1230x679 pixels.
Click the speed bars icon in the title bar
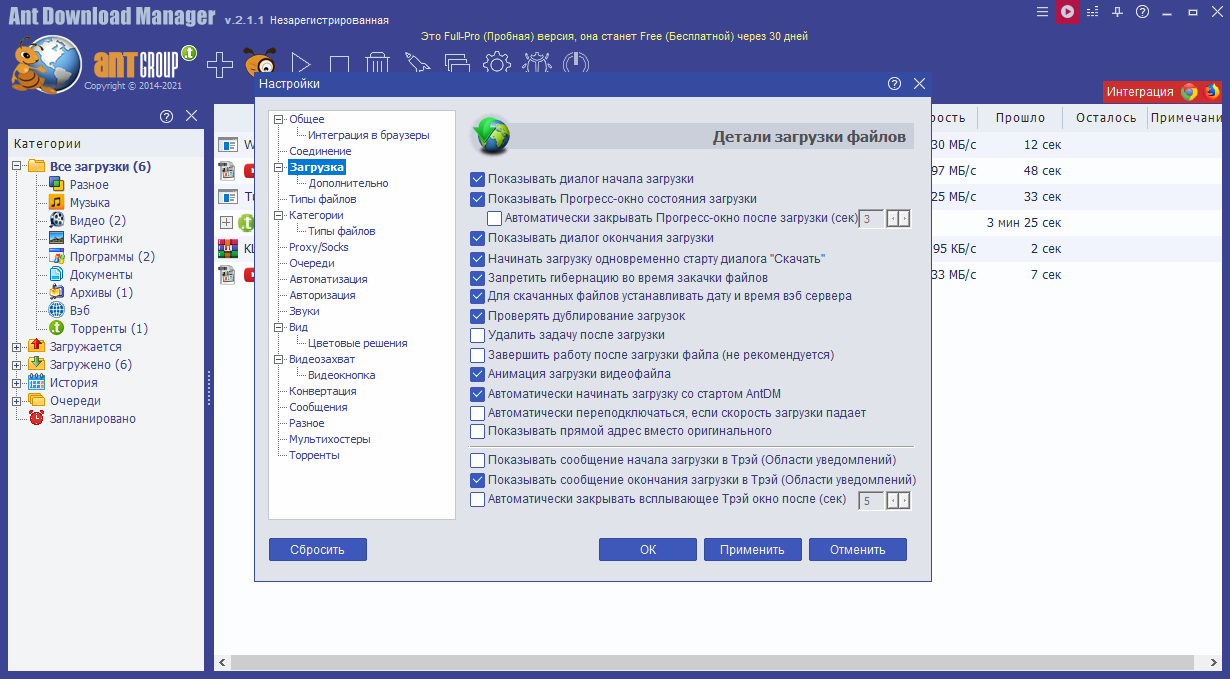[x=1092, y=12]
